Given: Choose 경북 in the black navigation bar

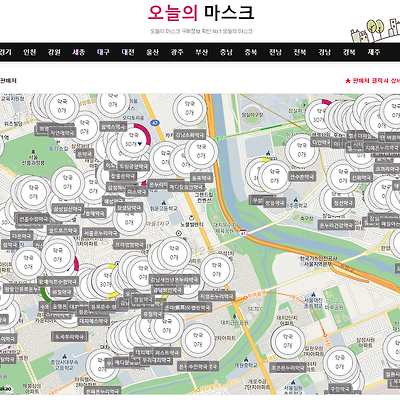Looking at the screenshot, I should 349,52.
